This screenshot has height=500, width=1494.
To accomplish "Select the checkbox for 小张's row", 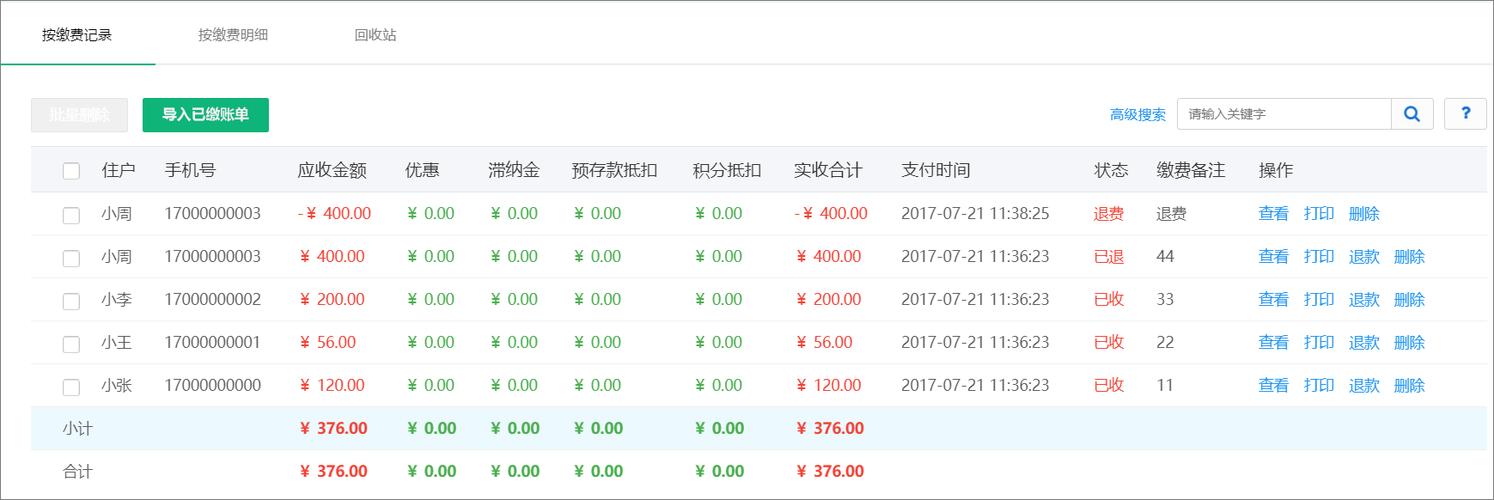I will 71,386.
